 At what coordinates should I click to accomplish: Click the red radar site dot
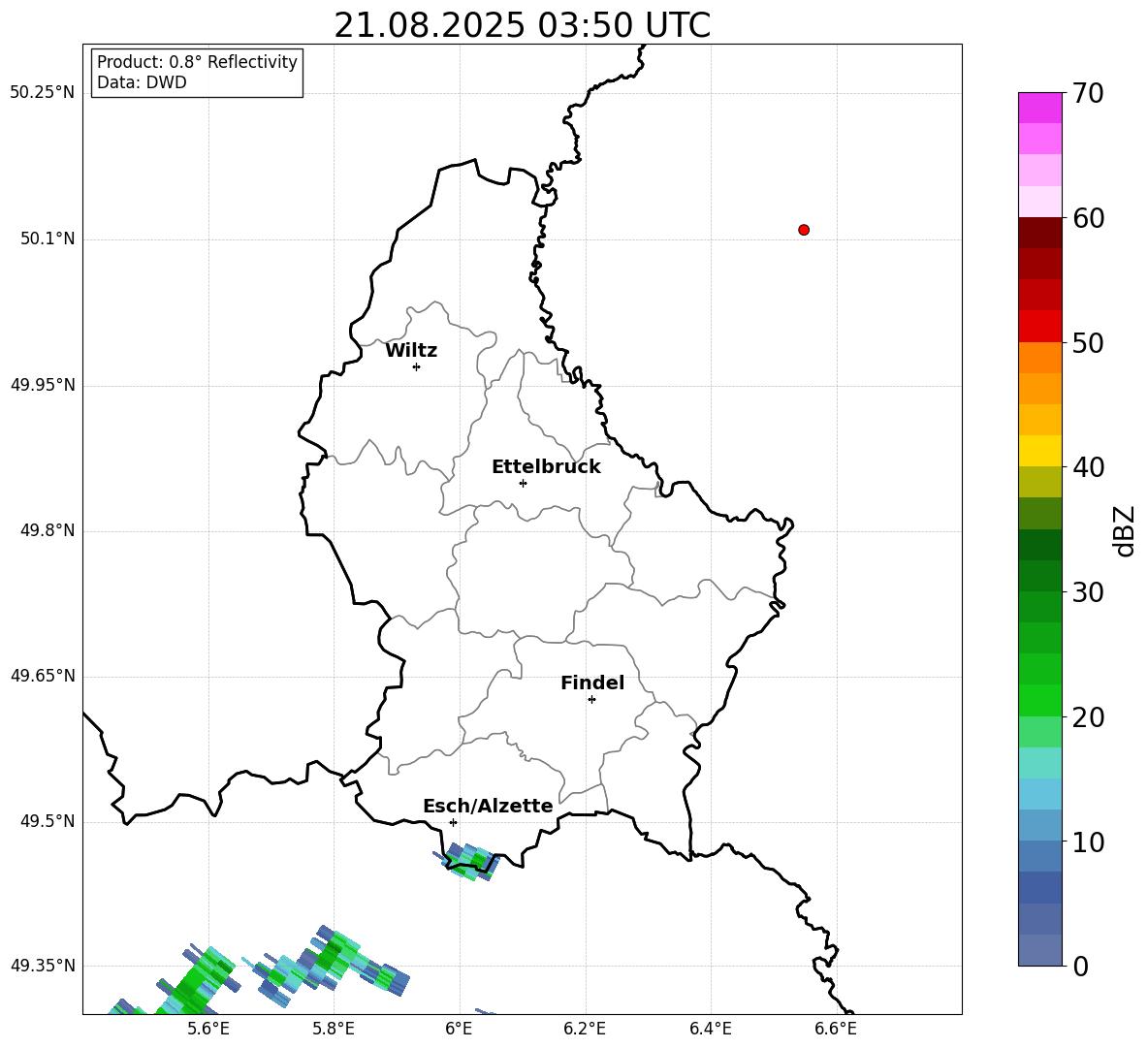tap(804, 230)
